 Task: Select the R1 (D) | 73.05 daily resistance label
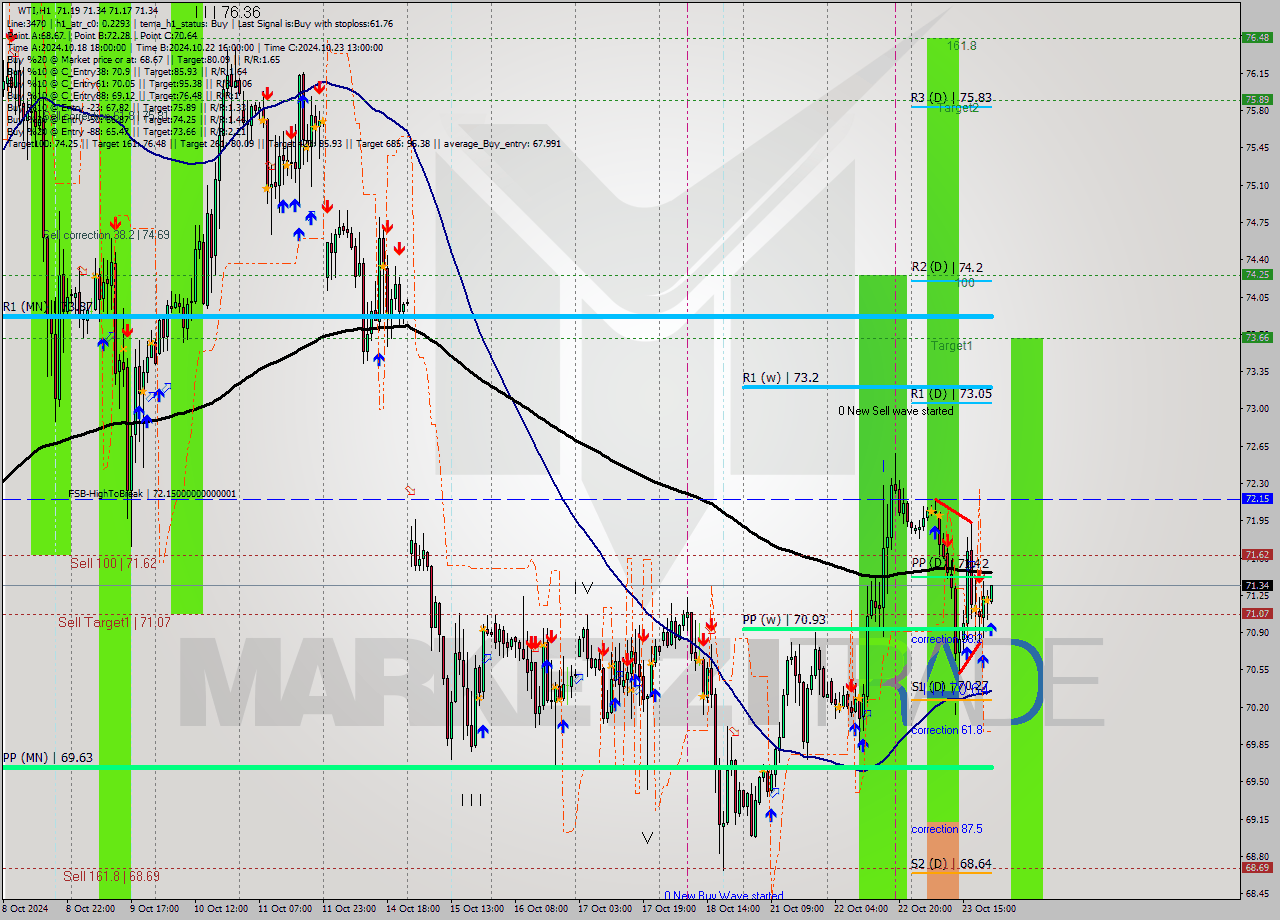coord(951,394)
